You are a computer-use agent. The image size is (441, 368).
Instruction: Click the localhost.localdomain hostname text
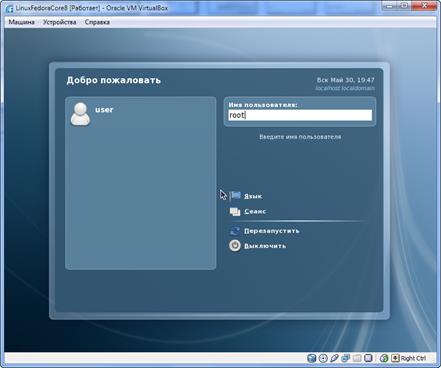(345, 88)
